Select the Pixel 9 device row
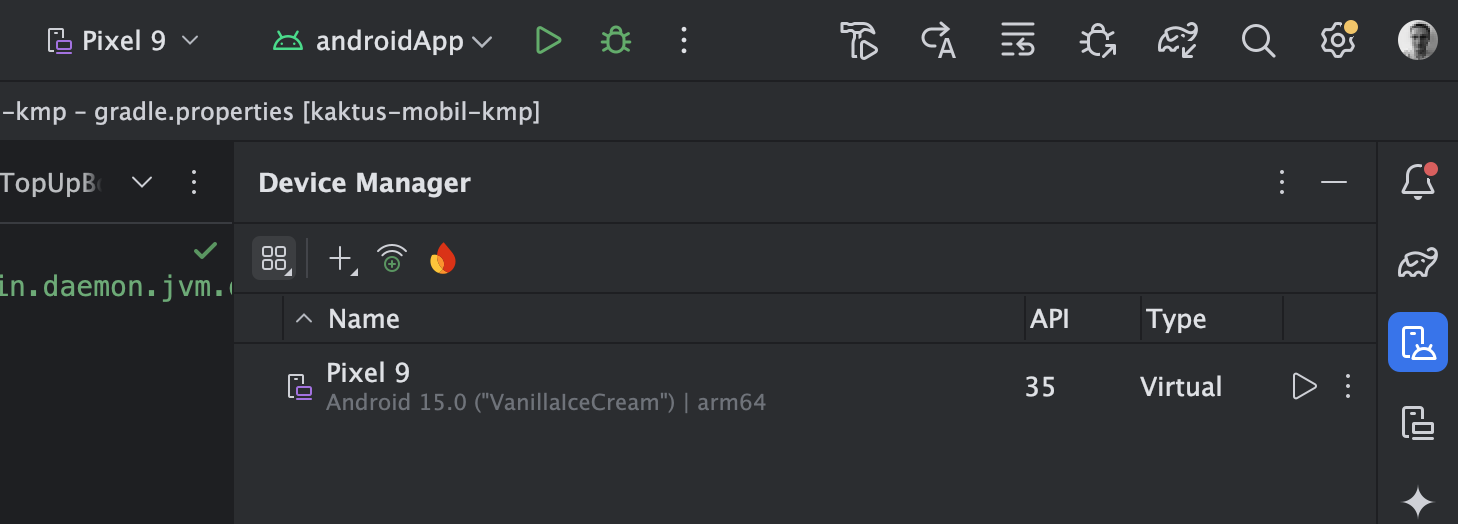The width and height of the screenshot is (1458, 524). (x=600, y=386)
